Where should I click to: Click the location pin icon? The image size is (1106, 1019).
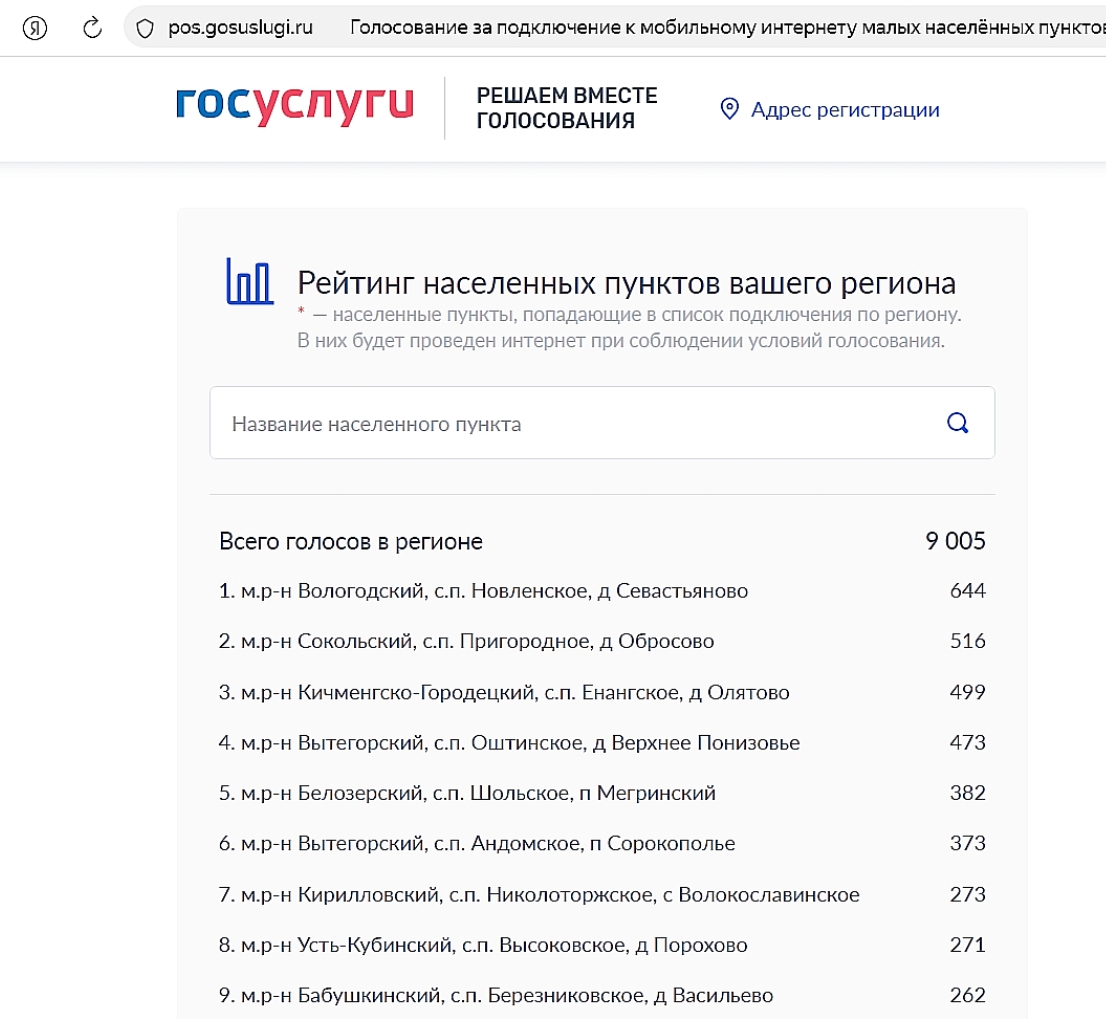729,109
